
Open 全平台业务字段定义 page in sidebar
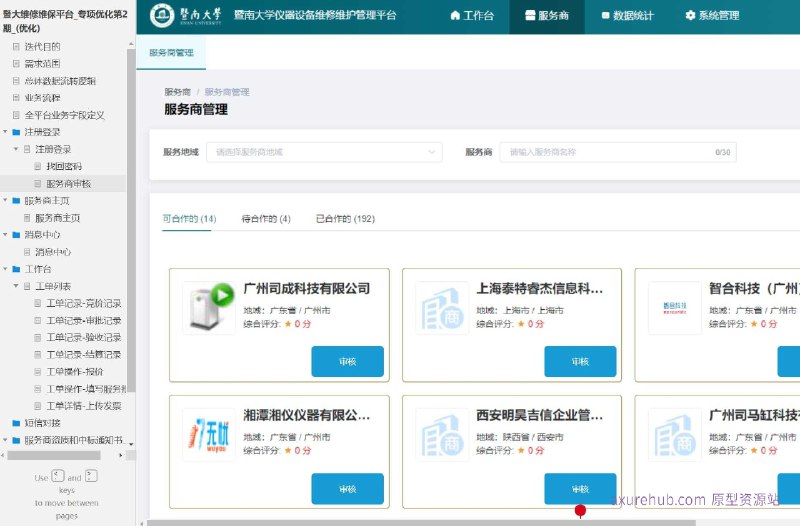point(65,115)
